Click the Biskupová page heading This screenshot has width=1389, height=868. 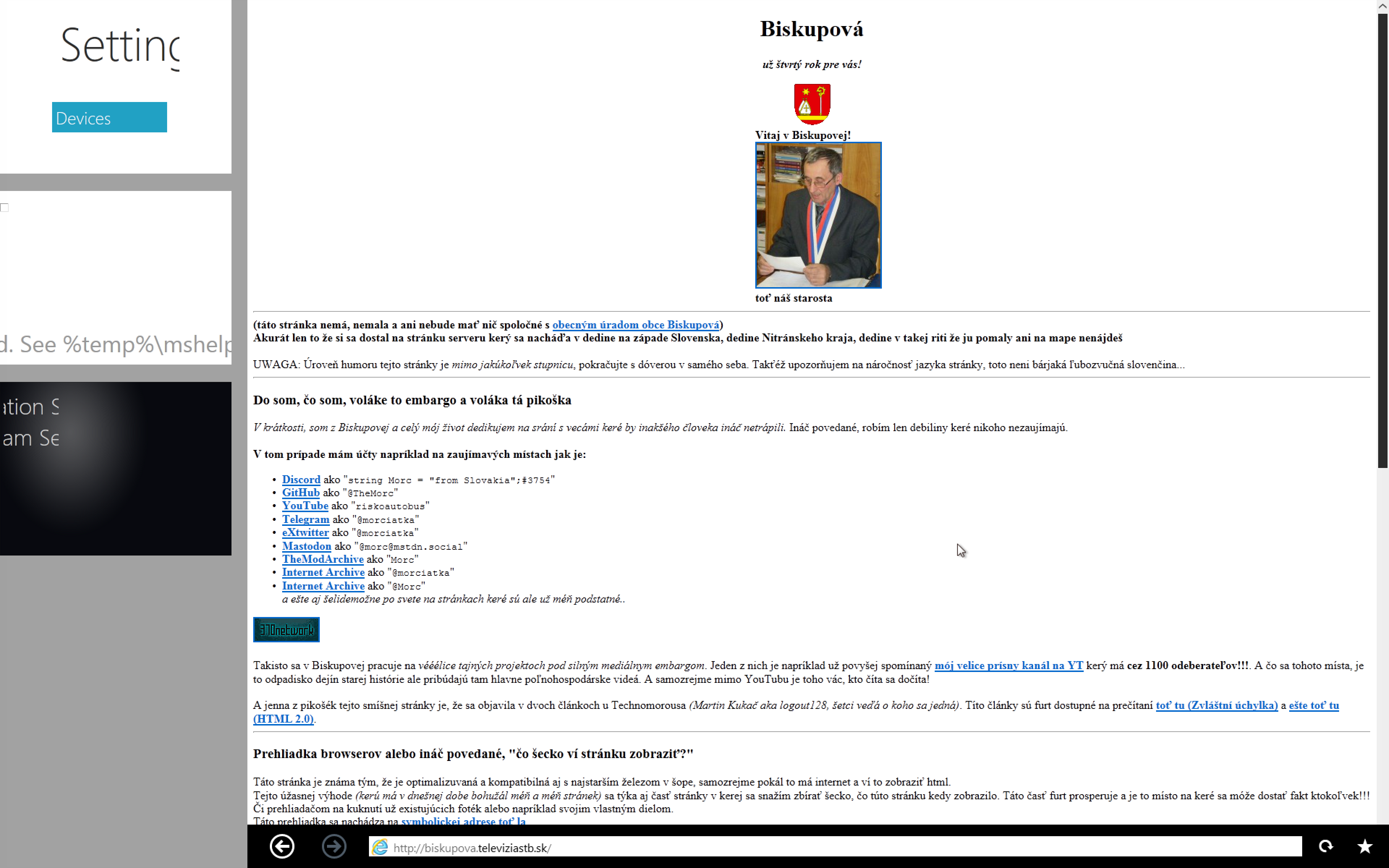coord(812,29)
